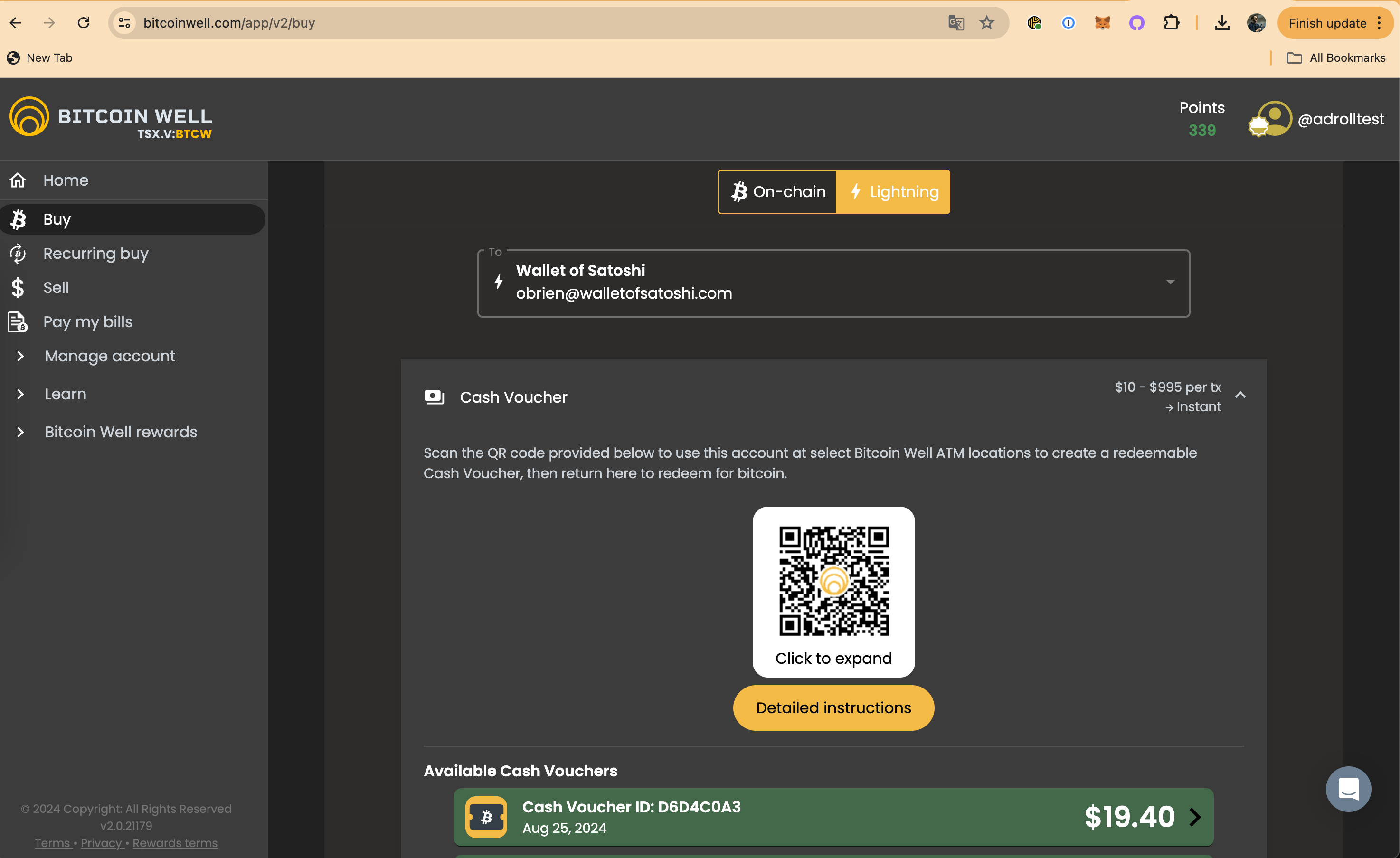Open the Terms link in footer
This screenshot has height=858, width=1400.
pyautogui.click(x=52, y=843)
